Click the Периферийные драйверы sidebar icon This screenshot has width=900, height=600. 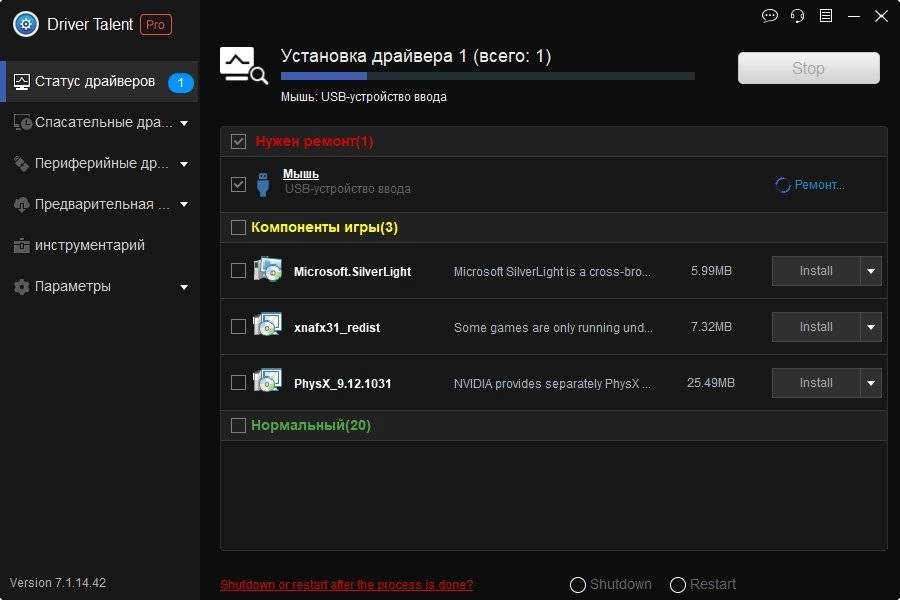point(21,164)
